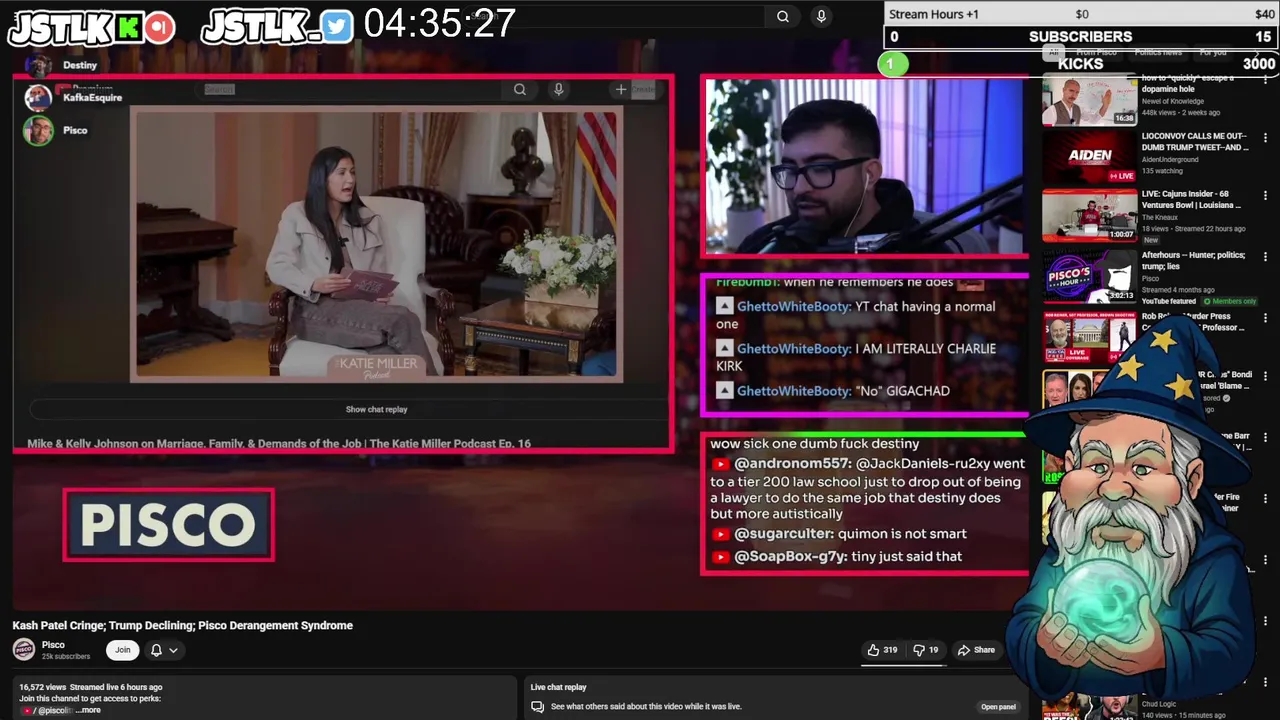
Task: Toggle the notification bell for Pisco
Action: point(156,650)
